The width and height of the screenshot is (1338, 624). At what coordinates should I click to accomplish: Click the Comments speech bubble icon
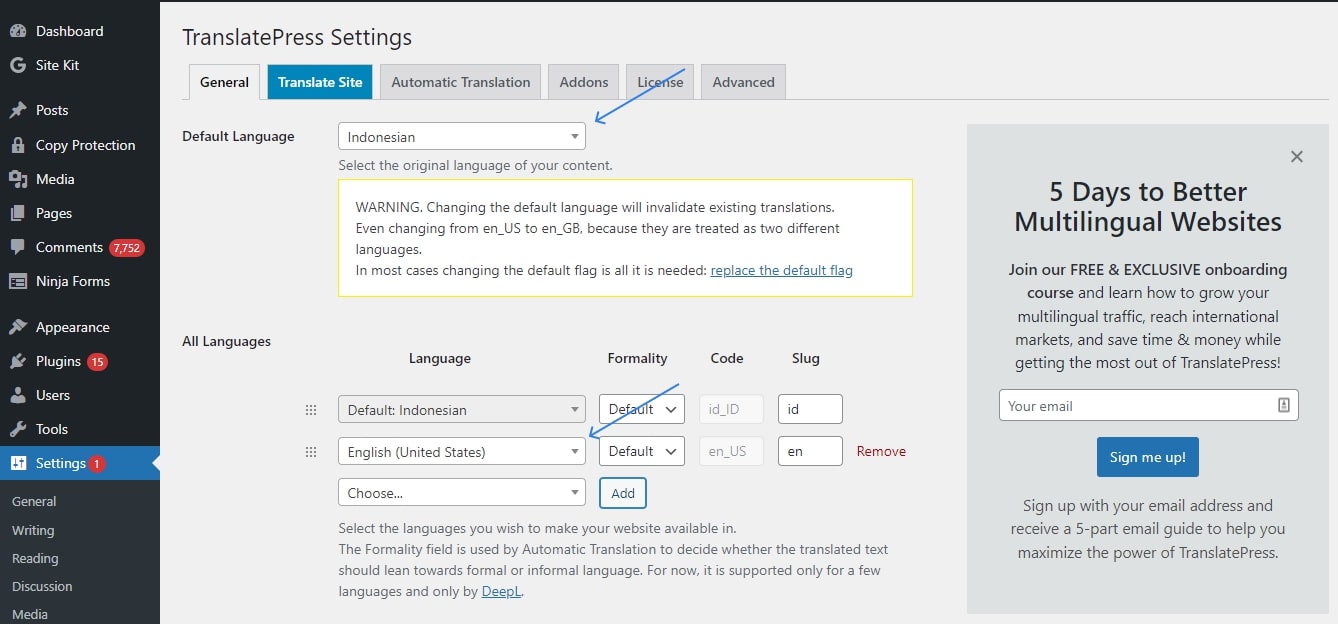coord(18,247)
